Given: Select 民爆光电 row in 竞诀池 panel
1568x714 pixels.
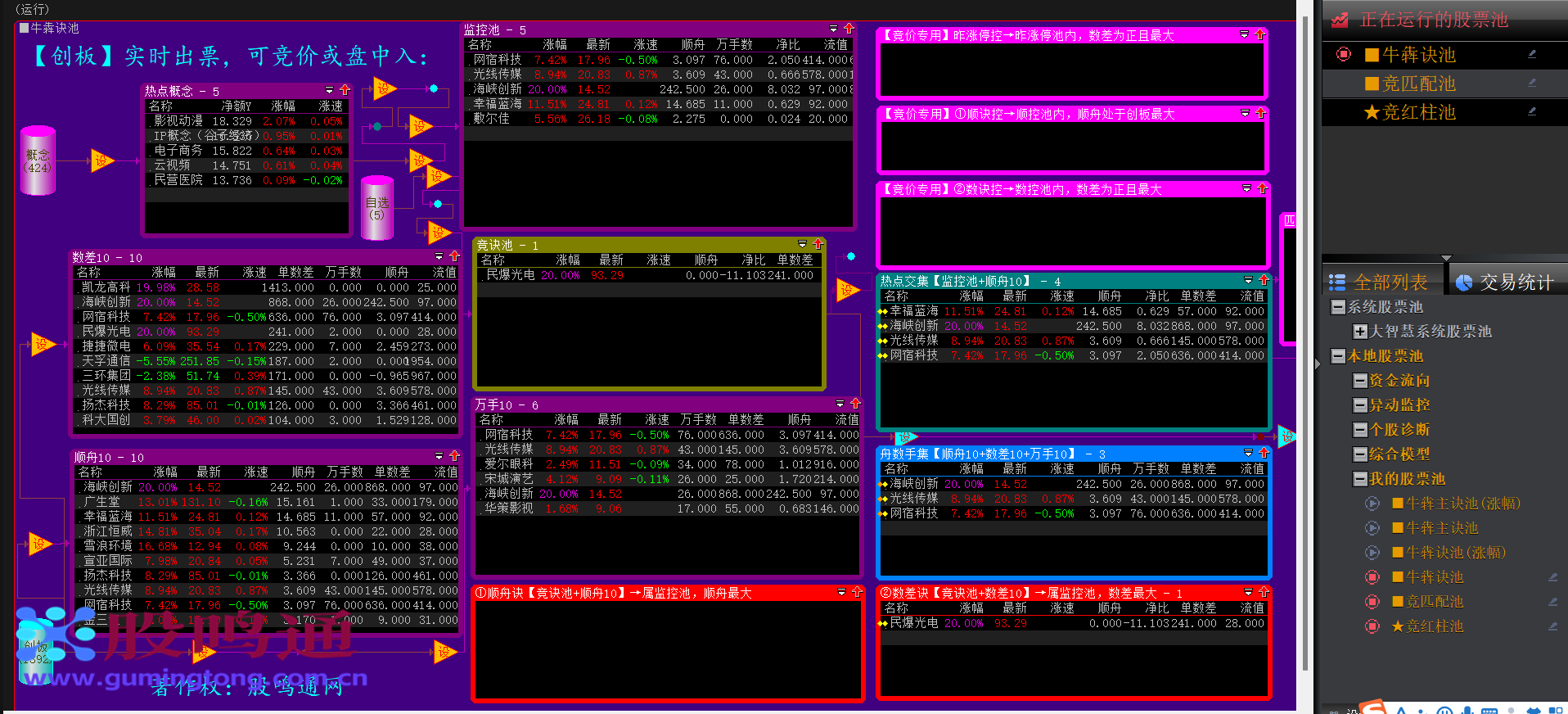Looking at the screenshot, I should click(511, 275).
